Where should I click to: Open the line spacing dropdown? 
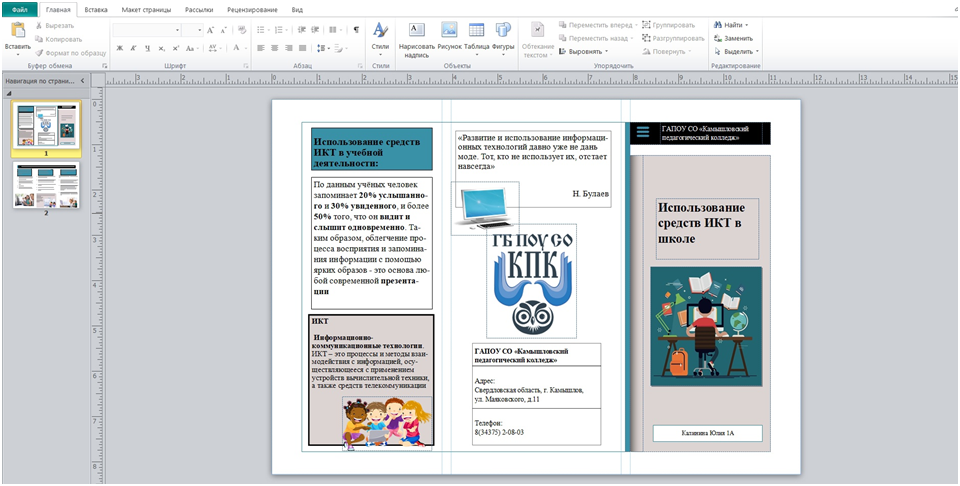click(x=323, y=48)
